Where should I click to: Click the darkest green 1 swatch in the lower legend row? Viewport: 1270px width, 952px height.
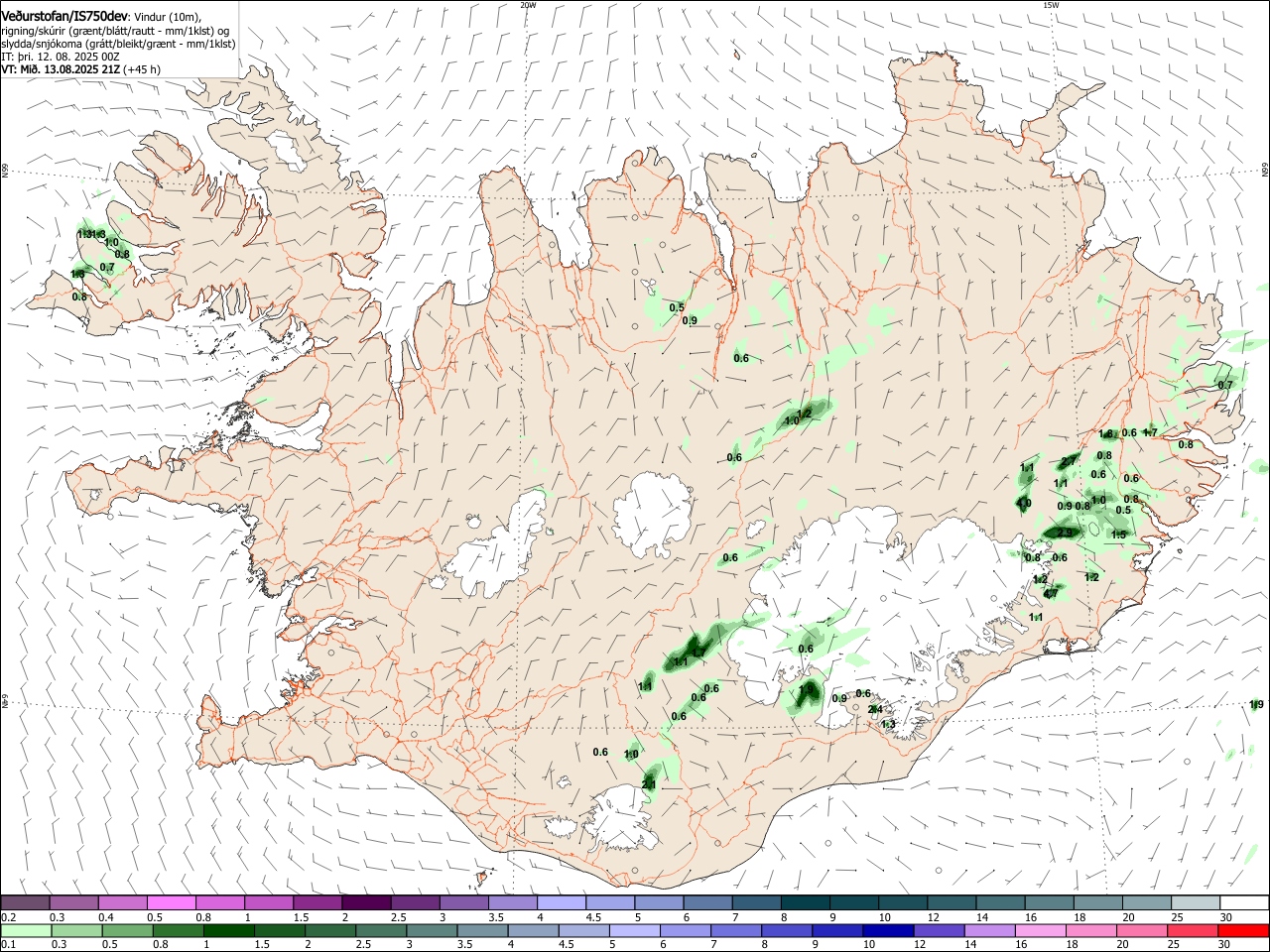pyautogui.click(x=229, y=930)
